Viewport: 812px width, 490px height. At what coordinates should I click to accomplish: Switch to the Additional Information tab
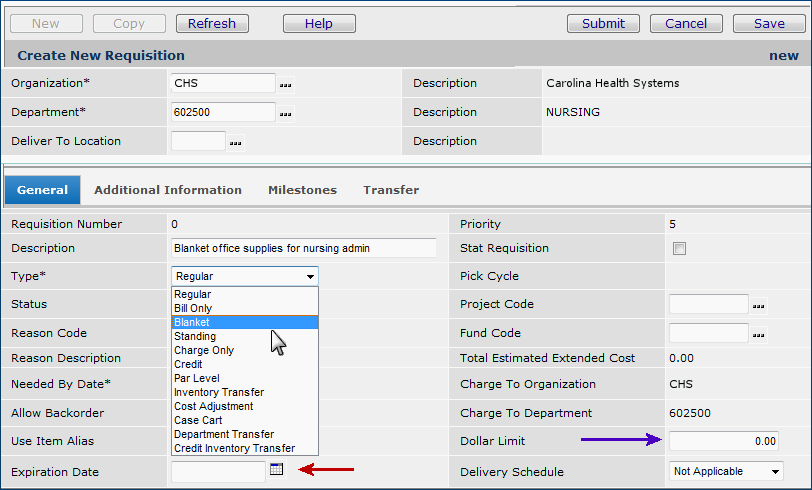tap(168, 190)
